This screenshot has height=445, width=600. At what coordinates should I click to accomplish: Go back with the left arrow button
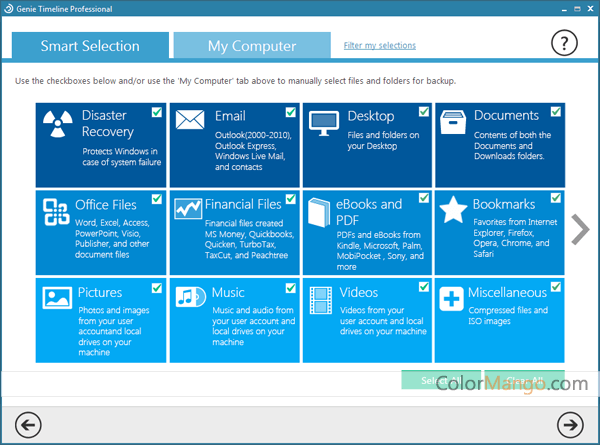coord(28,425)
